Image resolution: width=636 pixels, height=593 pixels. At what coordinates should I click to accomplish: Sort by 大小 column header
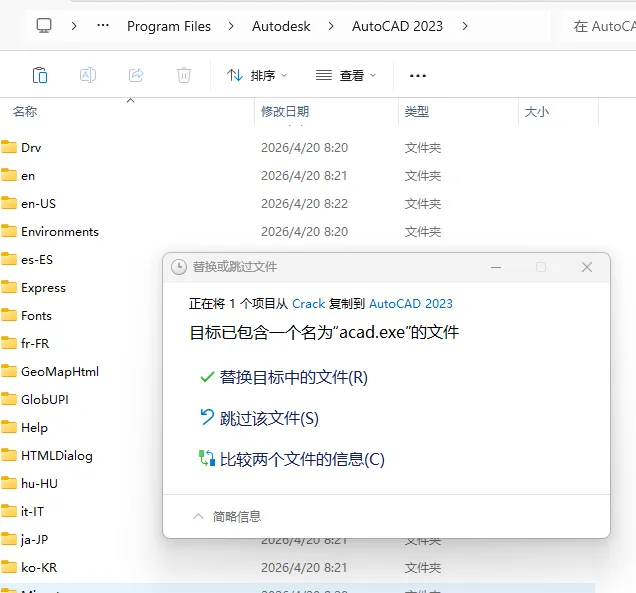537,112
